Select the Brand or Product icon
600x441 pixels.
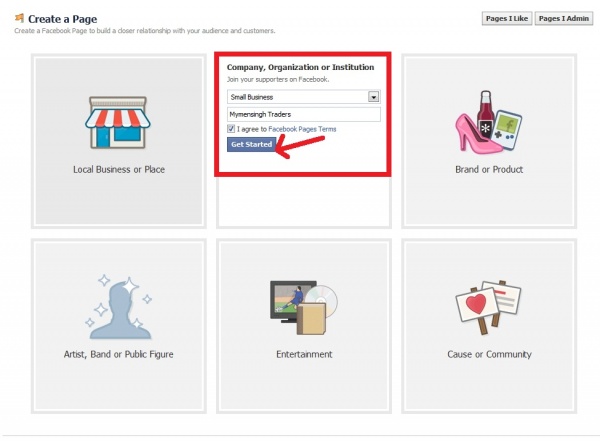click(x=488, y=122)
